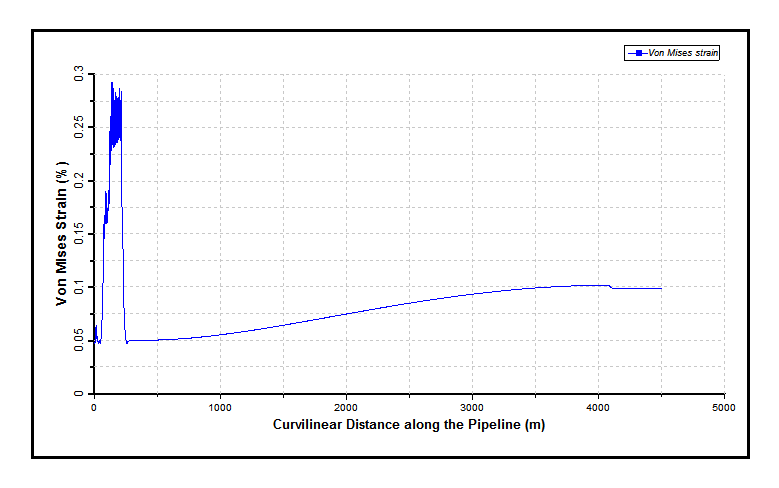Select the 5000 x-axis tick label
The width and height of the screenshot is (779, 488).
724,407
